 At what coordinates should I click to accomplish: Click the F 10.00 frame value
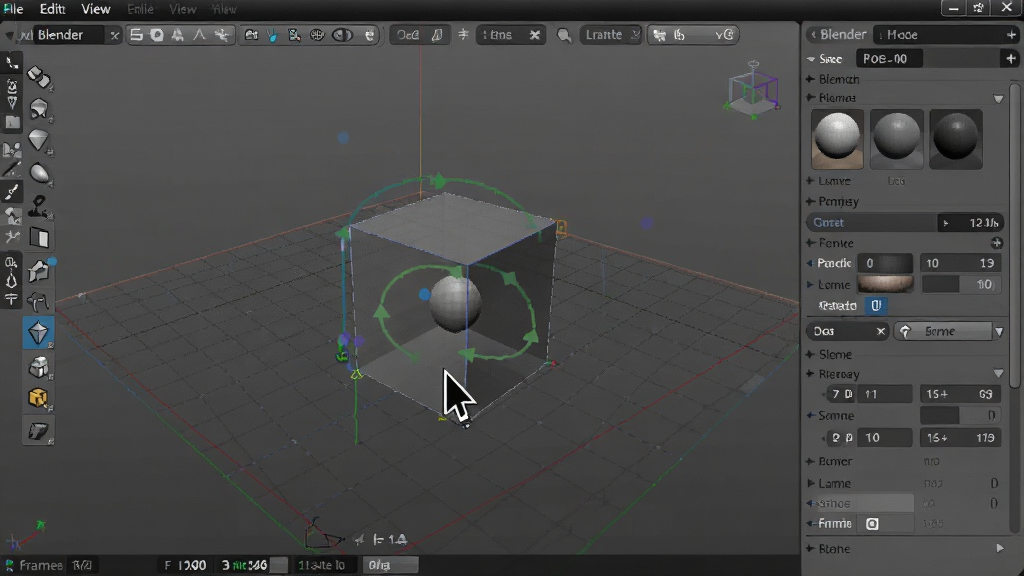pos(185,565)
